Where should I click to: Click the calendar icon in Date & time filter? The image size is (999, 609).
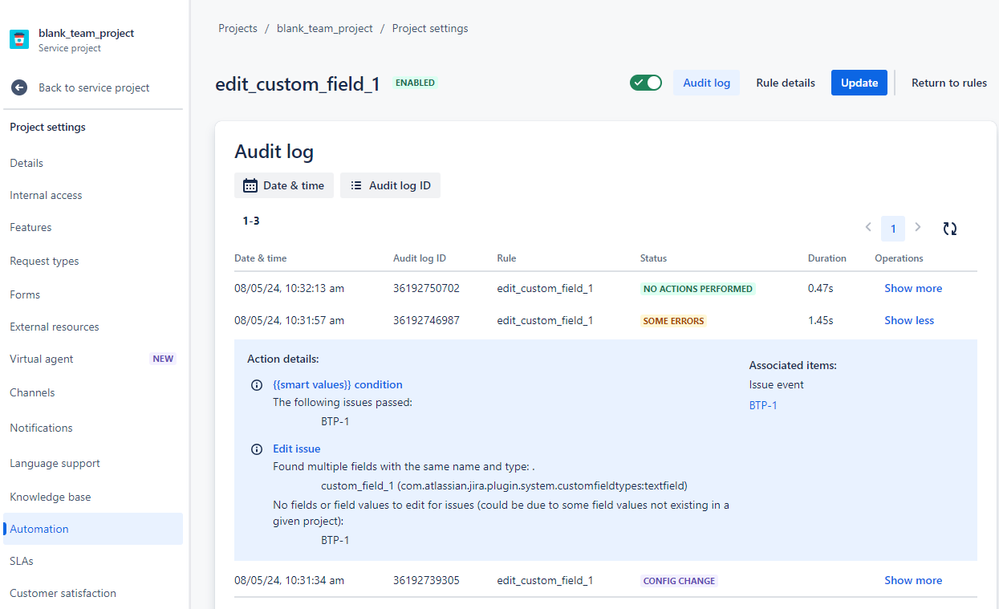coord(251,186)
